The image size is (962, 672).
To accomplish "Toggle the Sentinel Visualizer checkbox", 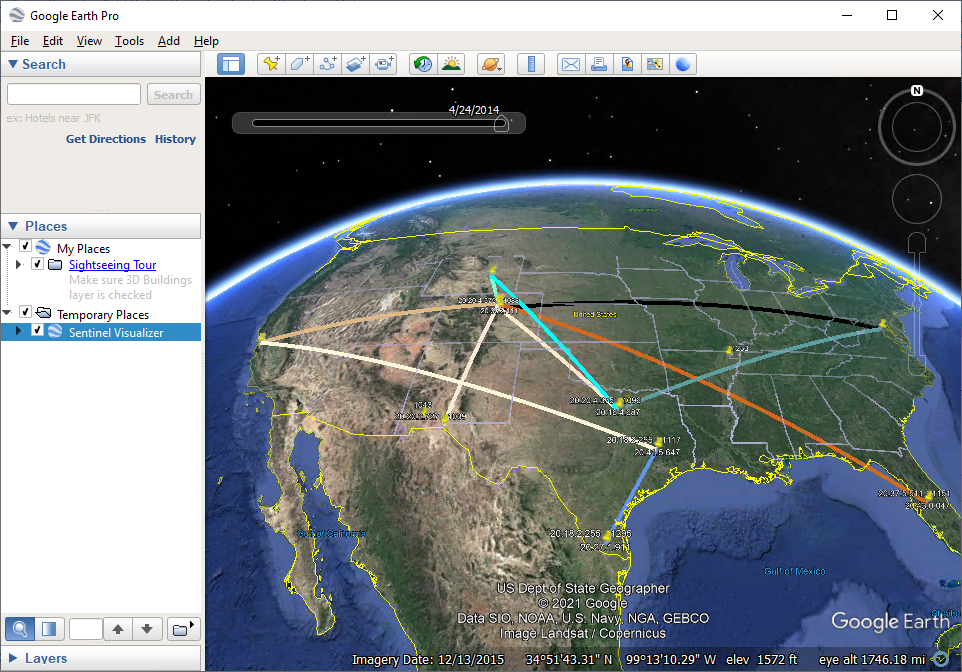I will tap(37, 330).
